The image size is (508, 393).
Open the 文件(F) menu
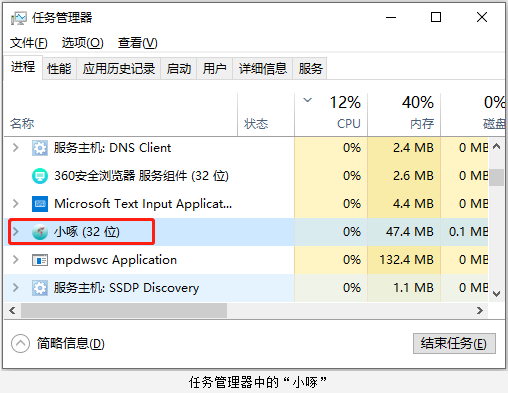pos(29,43)
